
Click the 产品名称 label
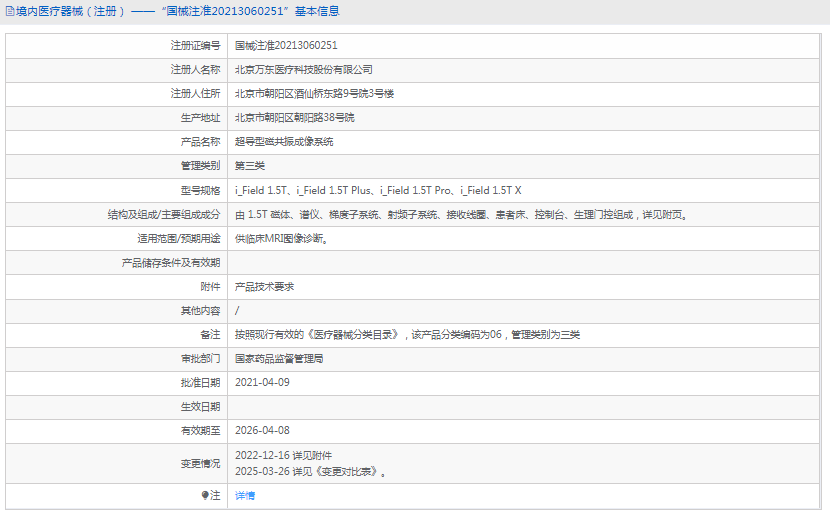tap(200, 142)
